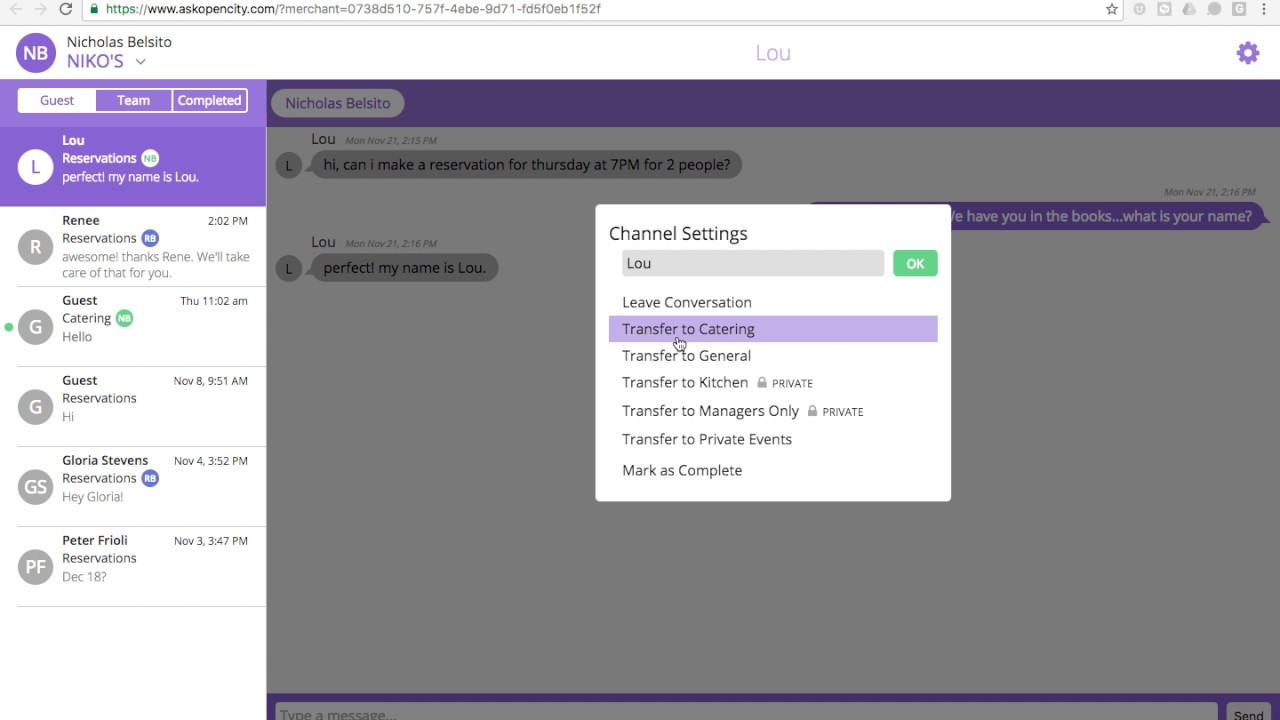1280x720 pixels.
Task: Choose Transfer to Private Events
Action: (x=707, y=439)
